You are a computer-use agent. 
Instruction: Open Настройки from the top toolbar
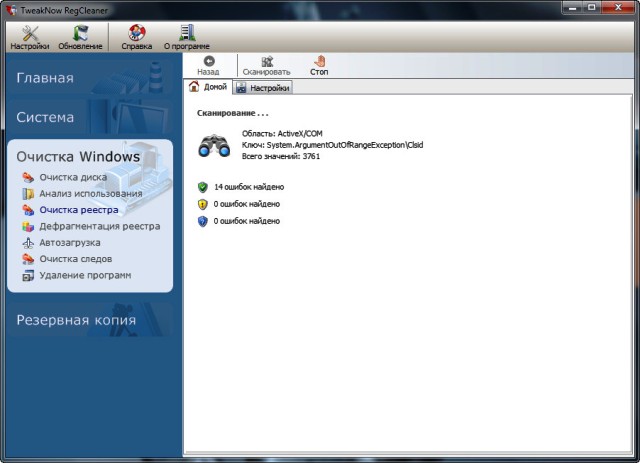(x=30, y=38)
